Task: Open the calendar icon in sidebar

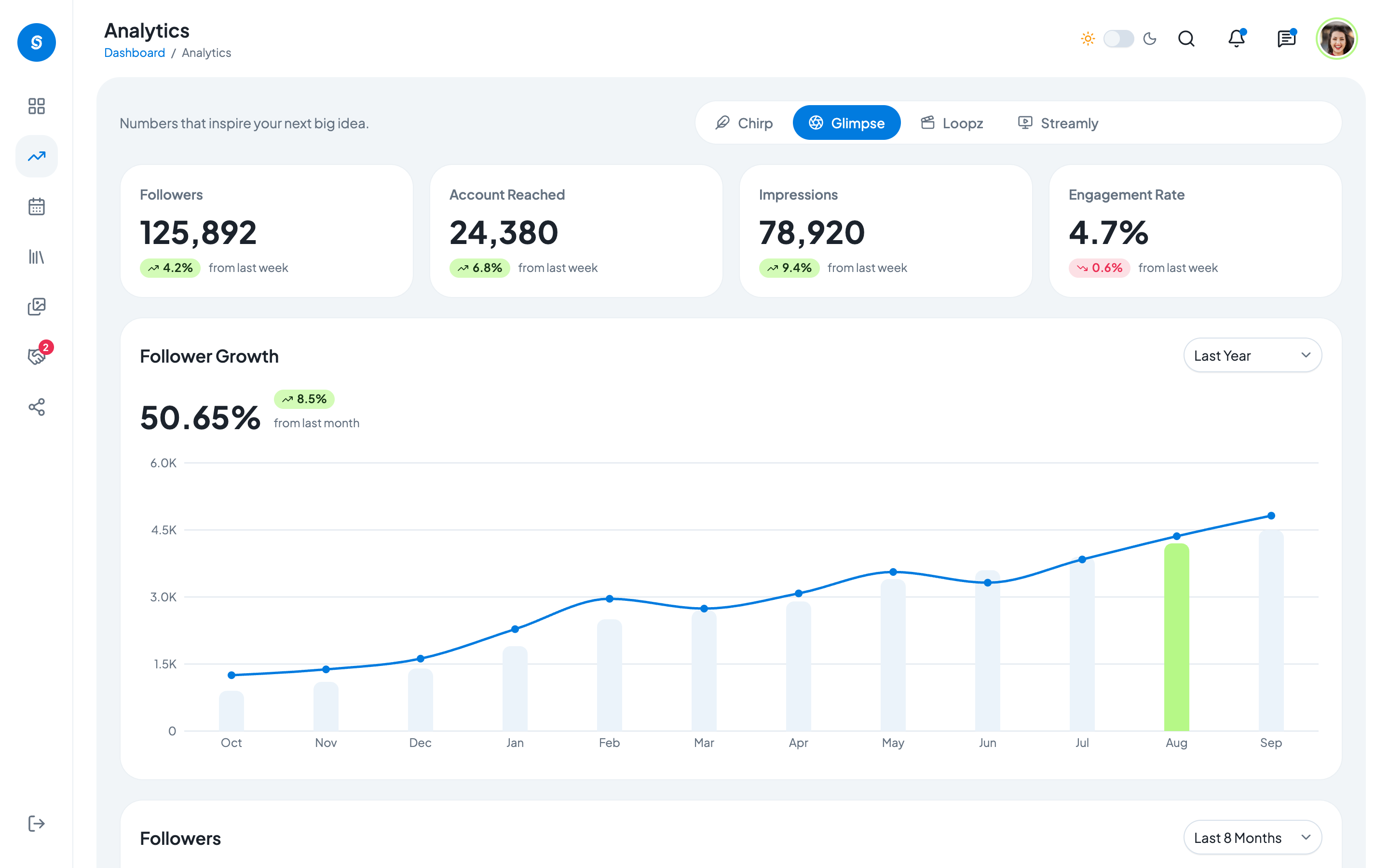Action: 36,207
